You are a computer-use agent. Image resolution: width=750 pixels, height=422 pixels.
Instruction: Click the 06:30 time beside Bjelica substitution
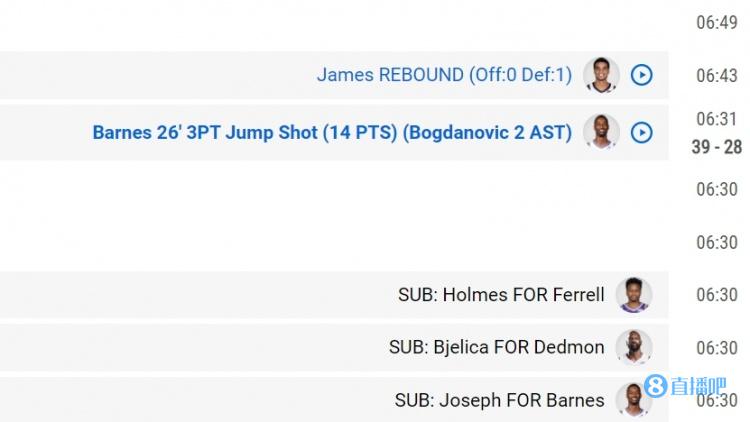click(717, 348)
